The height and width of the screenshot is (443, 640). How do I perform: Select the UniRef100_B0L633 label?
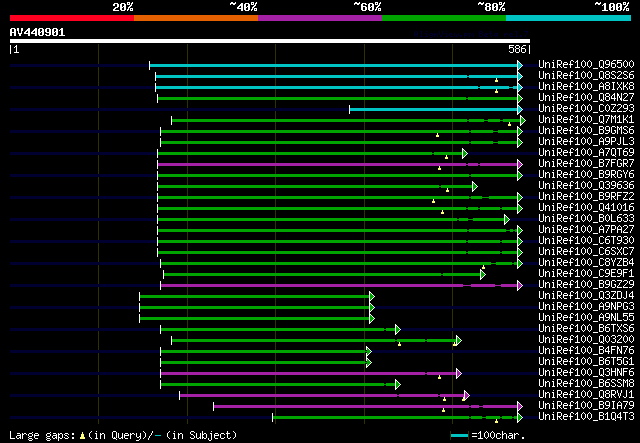pos(586,219)
